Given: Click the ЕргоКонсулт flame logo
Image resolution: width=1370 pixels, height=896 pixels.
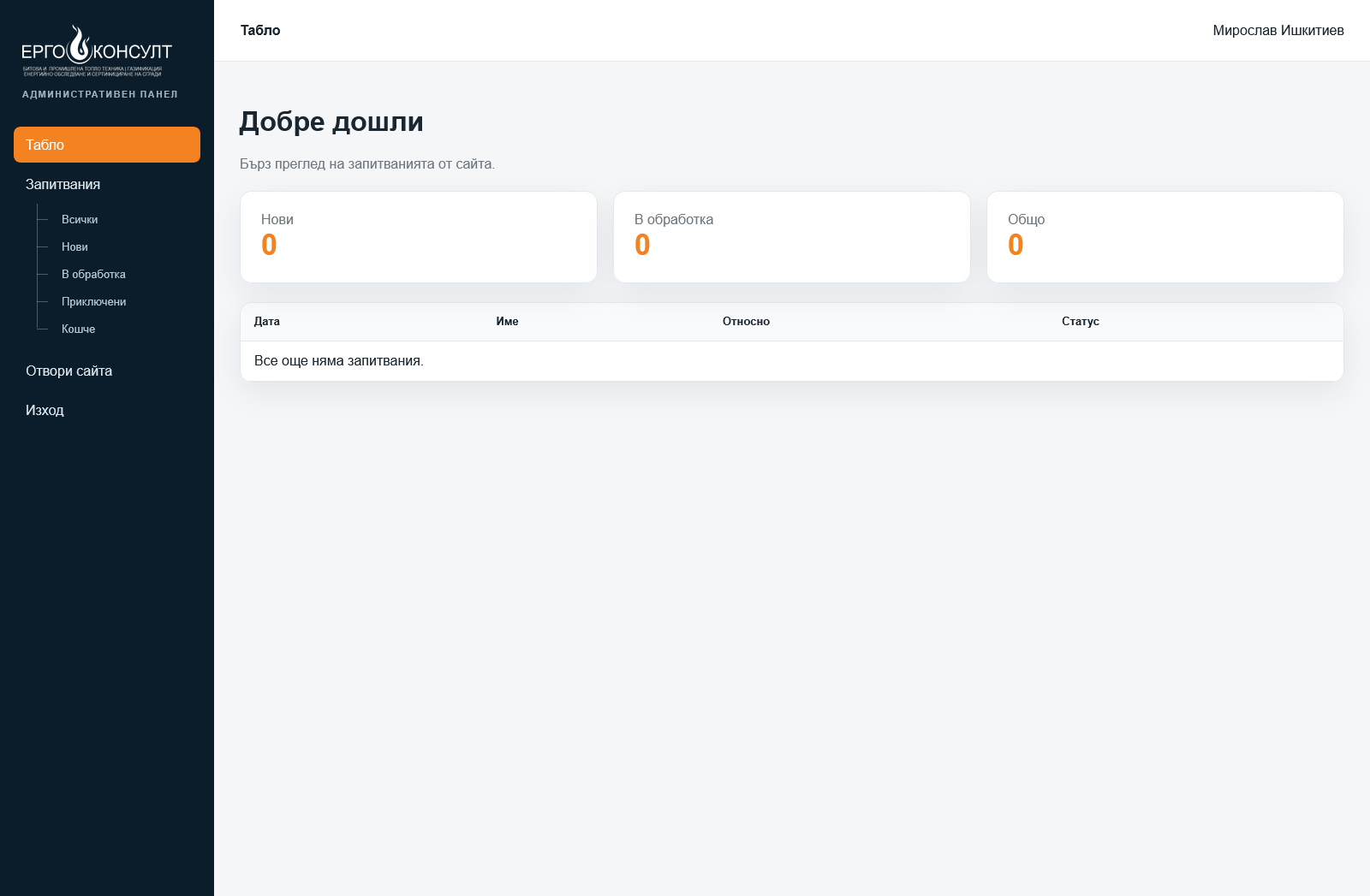Looking at the screenshot, I should point(97,51).
